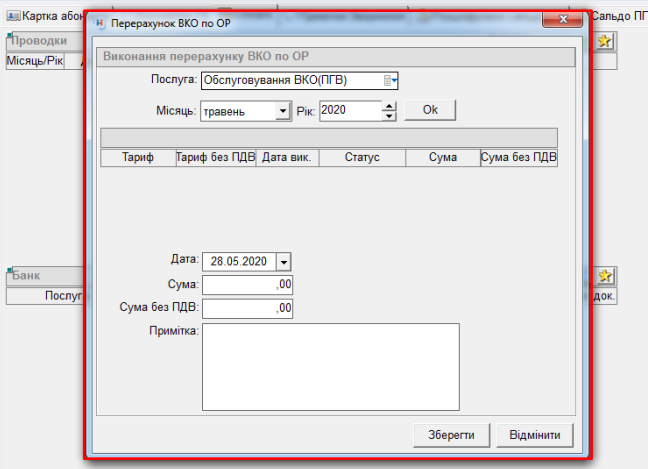Viewport: 648px width, 469px height.
Task: Increase the Рік value with up arrow
Action: pyautogui.click(x=389, y=106)
